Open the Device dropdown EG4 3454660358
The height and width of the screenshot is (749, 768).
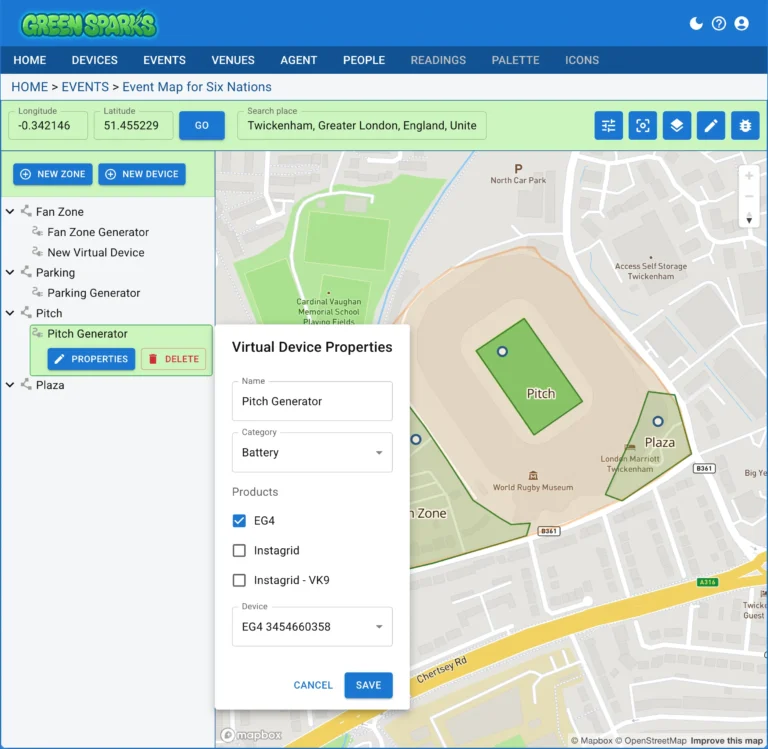click(312, 627)
